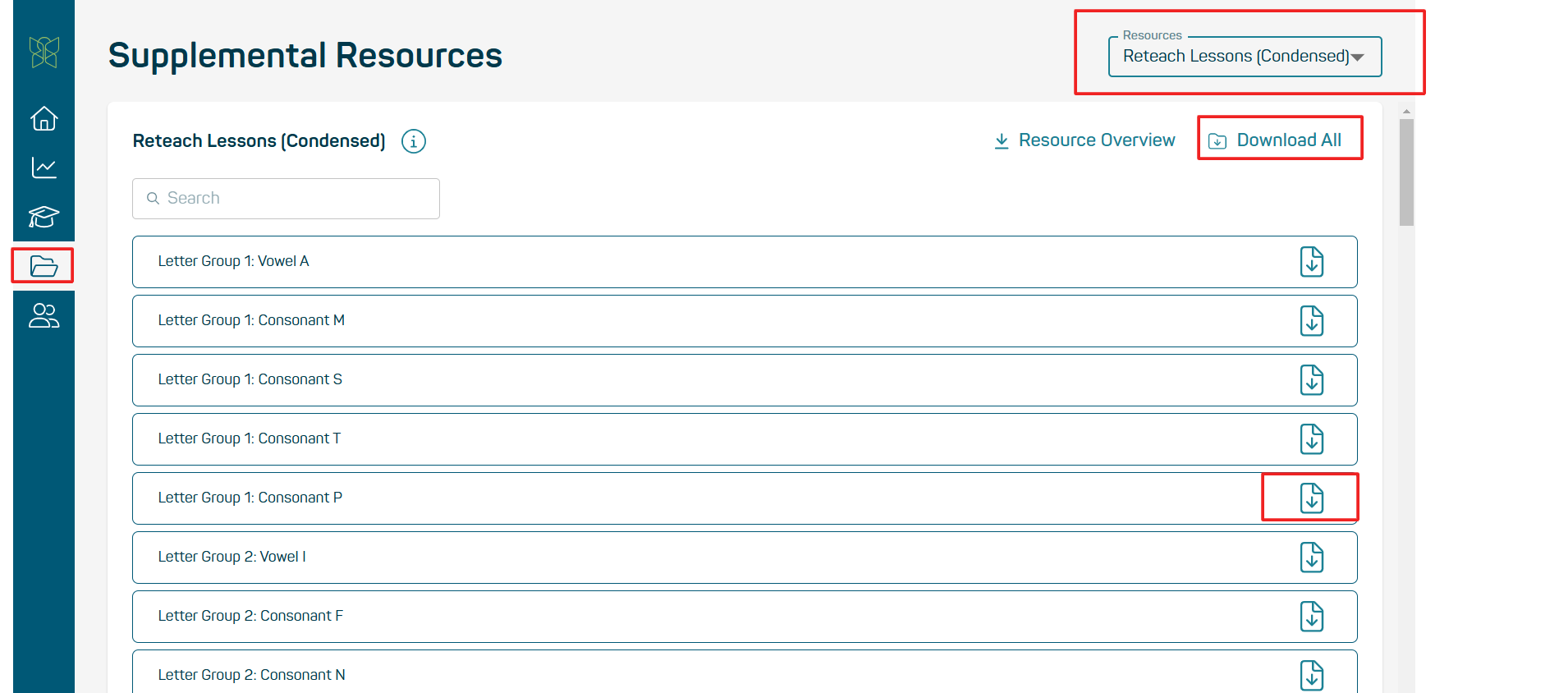Download the Letter Group 2: Vowel I lesson
Image resolution: width=1568 pixels, height=693 pixels.
(1311, 557)
